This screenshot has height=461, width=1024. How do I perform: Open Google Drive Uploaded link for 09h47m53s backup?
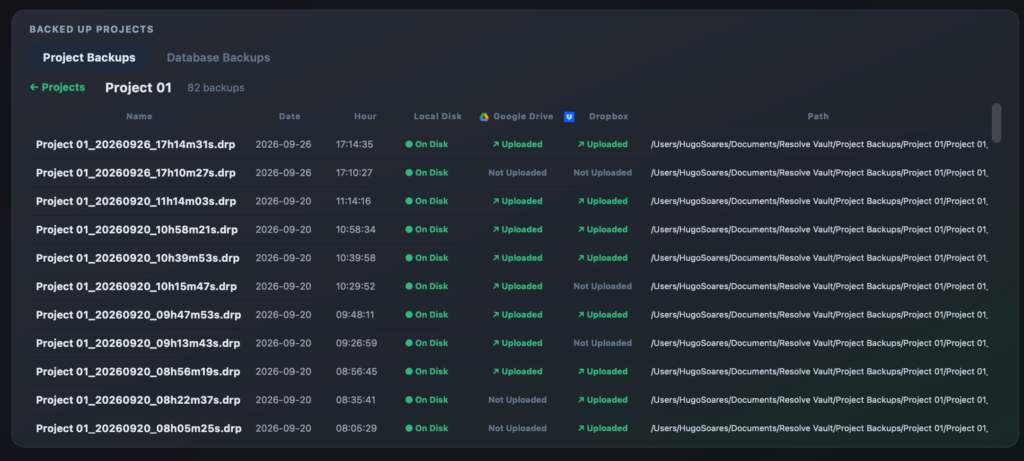pyautogui.click(x=517, y=315)
